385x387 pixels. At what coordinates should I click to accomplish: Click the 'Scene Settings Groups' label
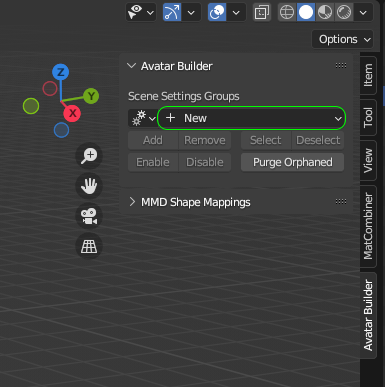(x=184, y=96)
